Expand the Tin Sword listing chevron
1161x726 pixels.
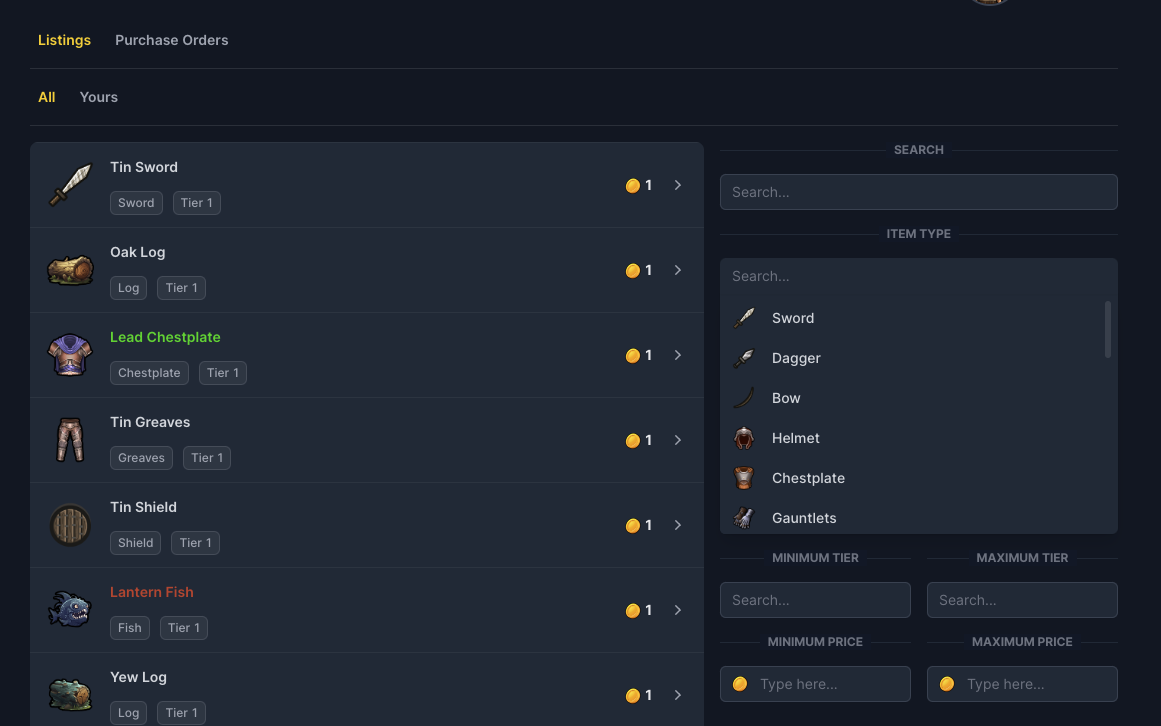click(x=678, y=185)
